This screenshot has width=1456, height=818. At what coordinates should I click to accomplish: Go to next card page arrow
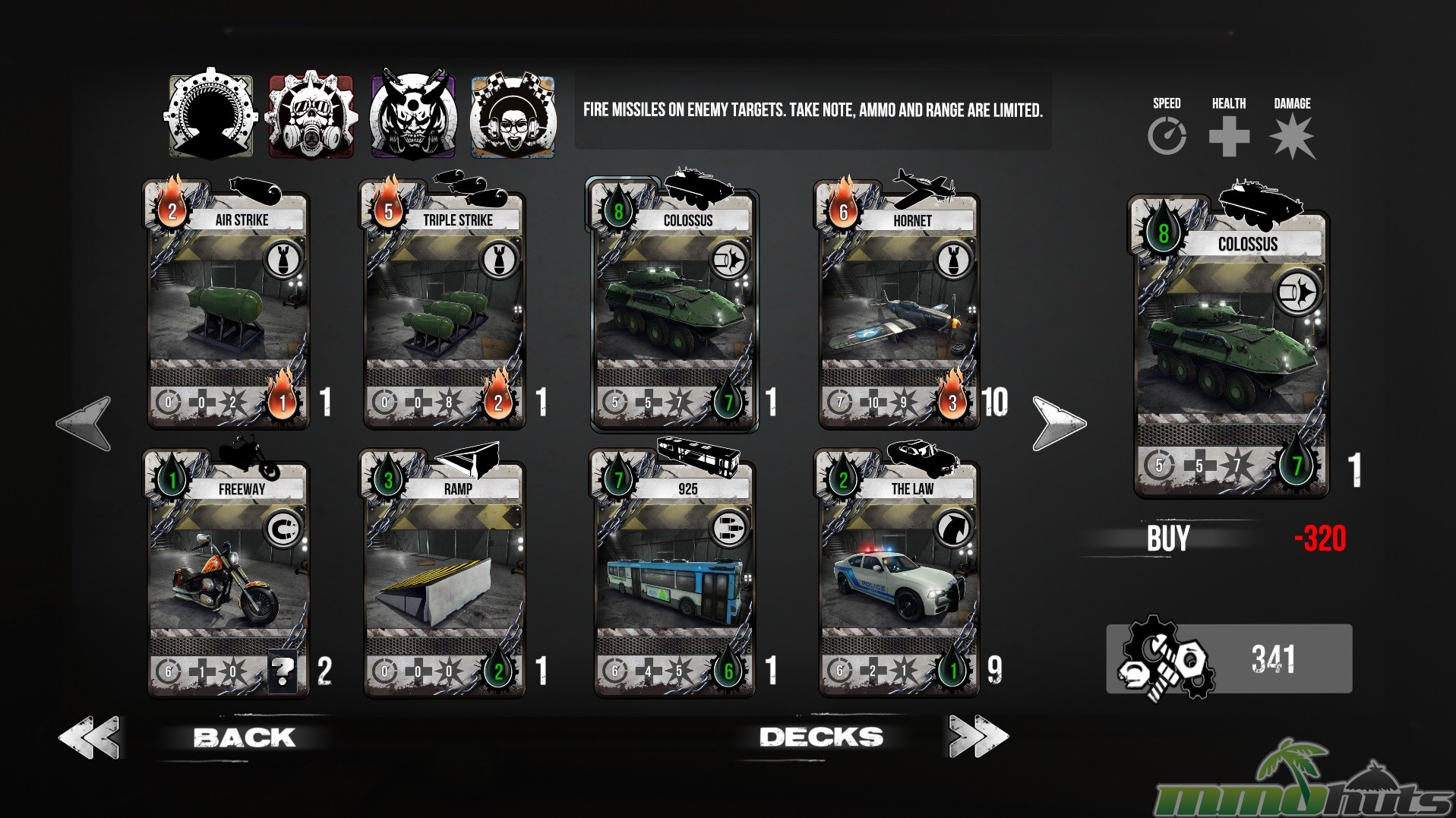(x=1059, y=423)
